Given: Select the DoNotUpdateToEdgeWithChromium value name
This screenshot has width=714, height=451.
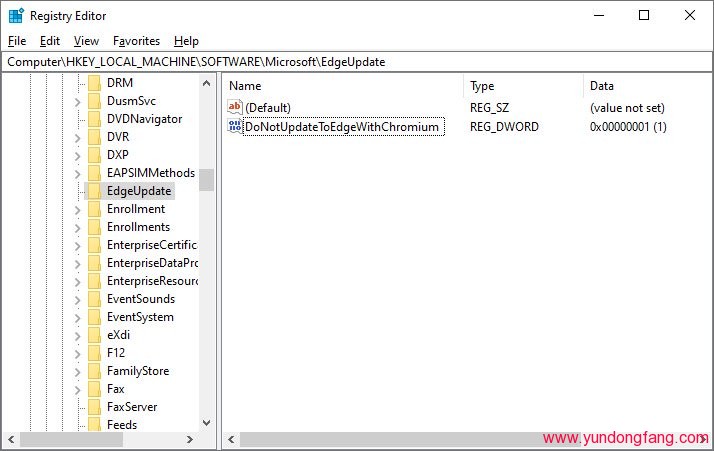Looking at the screenshot, I should click(342, 127).
